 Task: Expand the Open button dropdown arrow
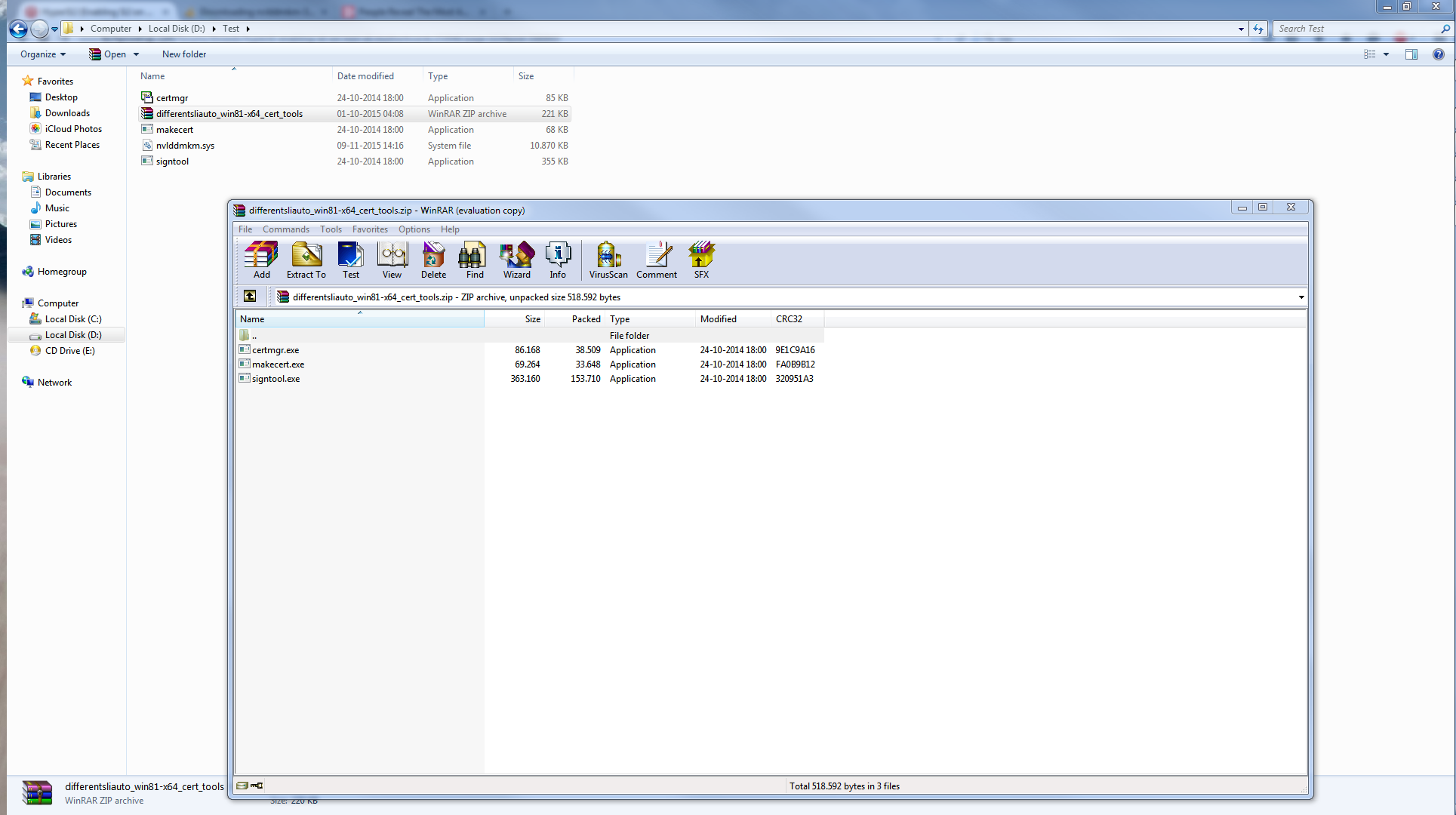point(137,54)
